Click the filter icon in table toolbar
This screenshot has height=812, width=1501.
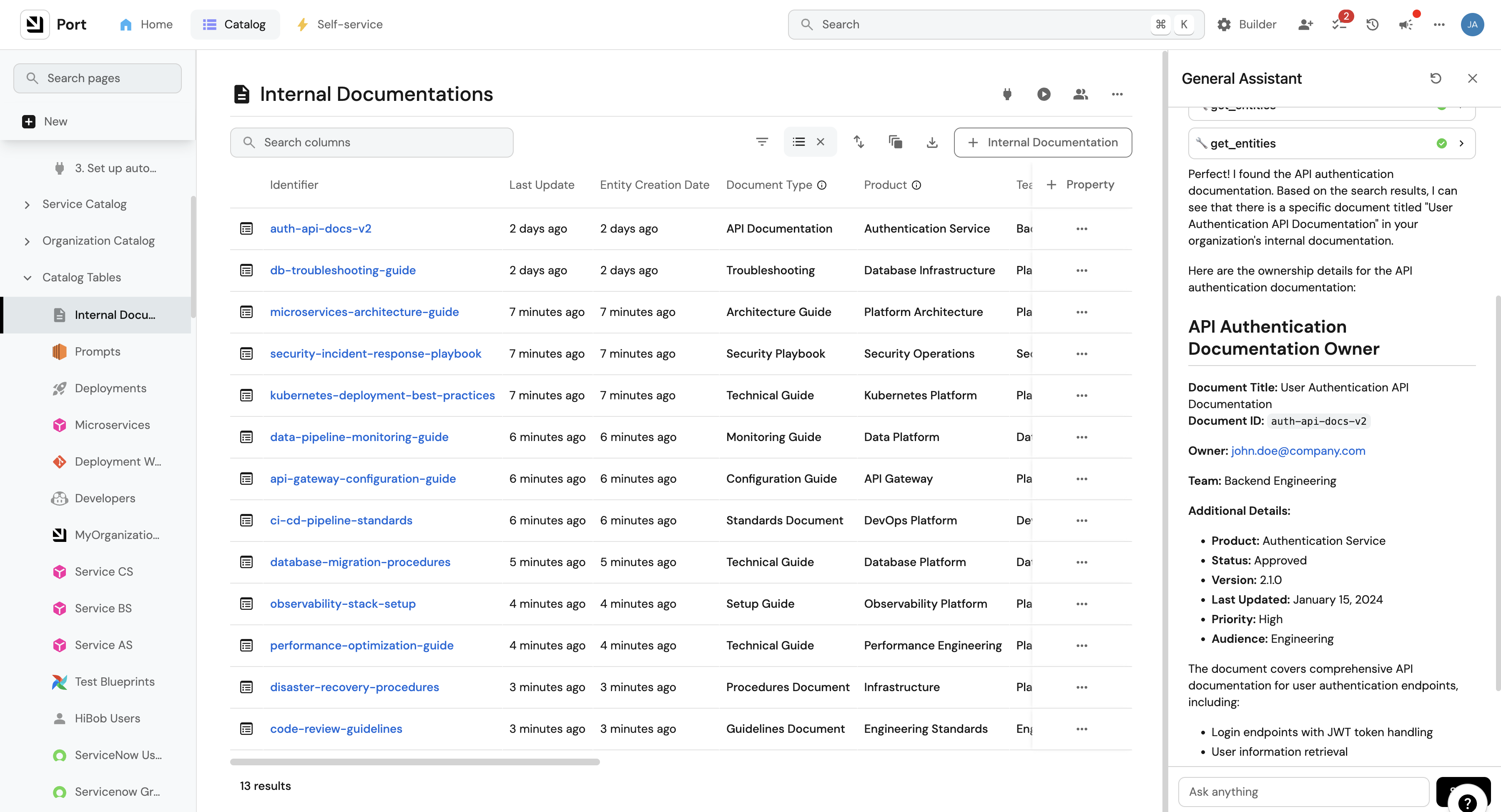tap(762, 142)
